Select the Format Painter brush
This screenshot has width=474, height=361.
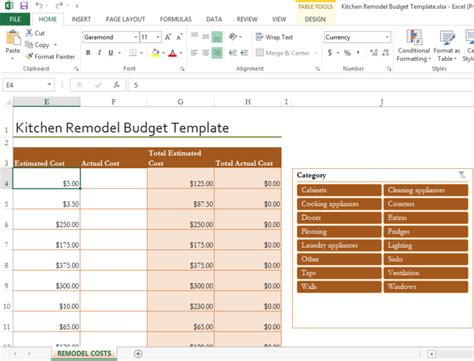coord(51,56)
